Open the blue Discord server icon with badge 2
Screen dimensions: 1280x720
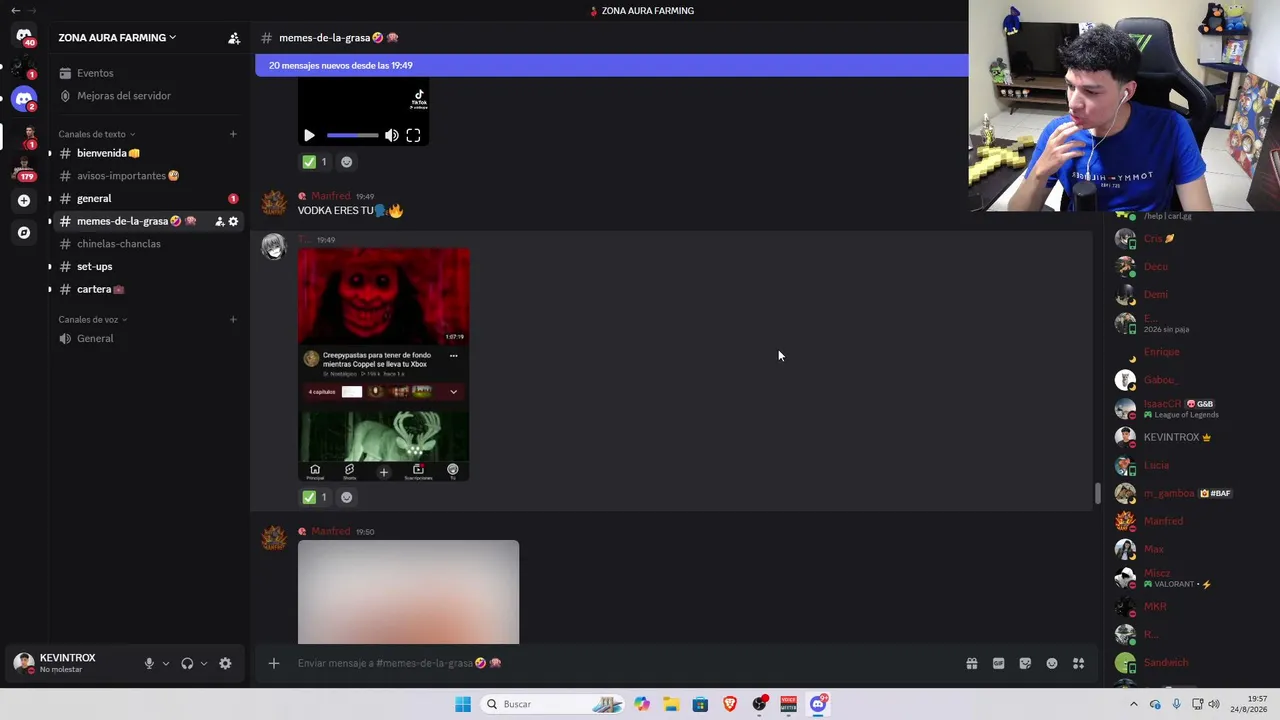[24, 99]
